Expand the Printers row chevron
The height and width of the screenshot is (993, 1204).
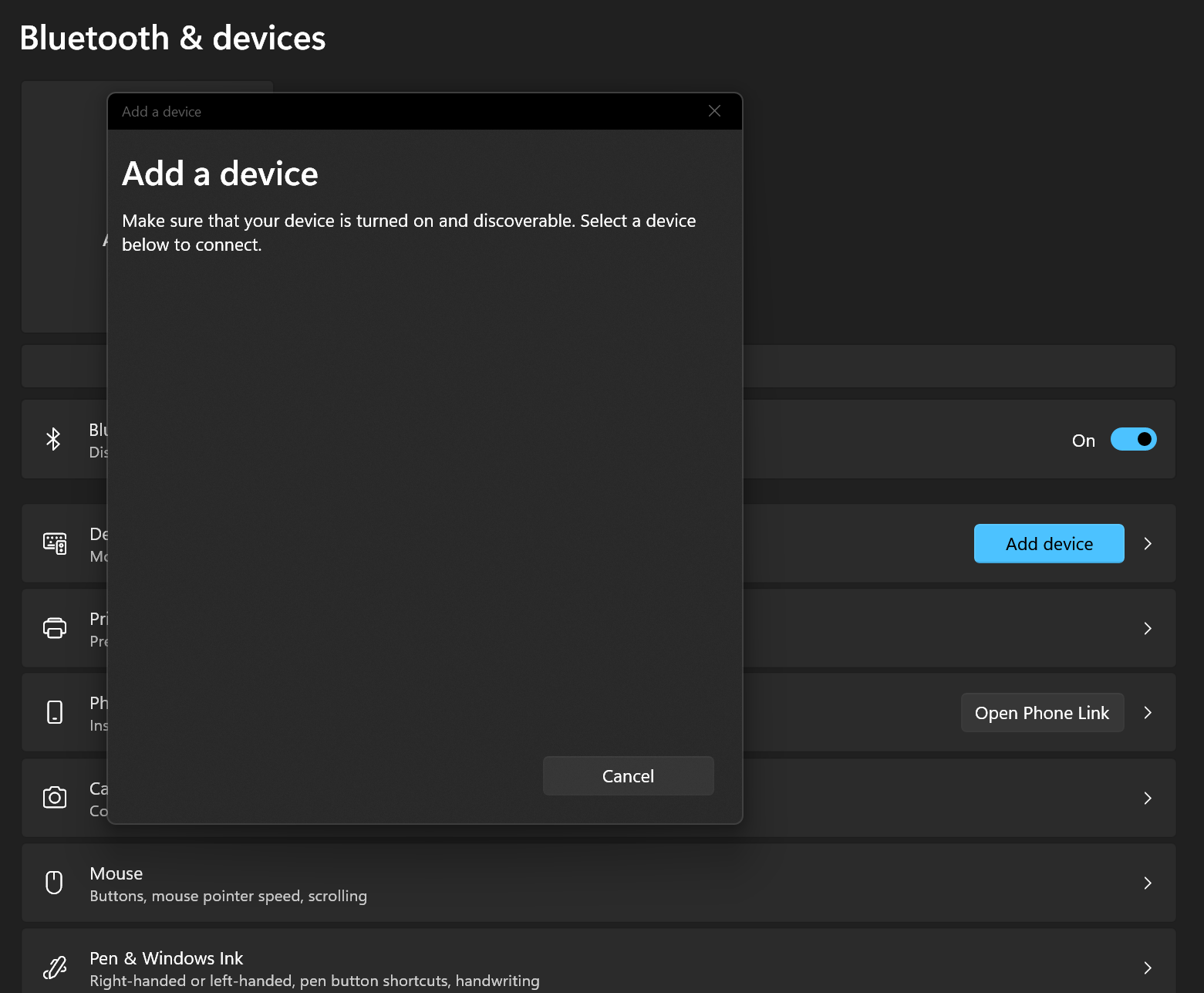(x=1148, y=628)
